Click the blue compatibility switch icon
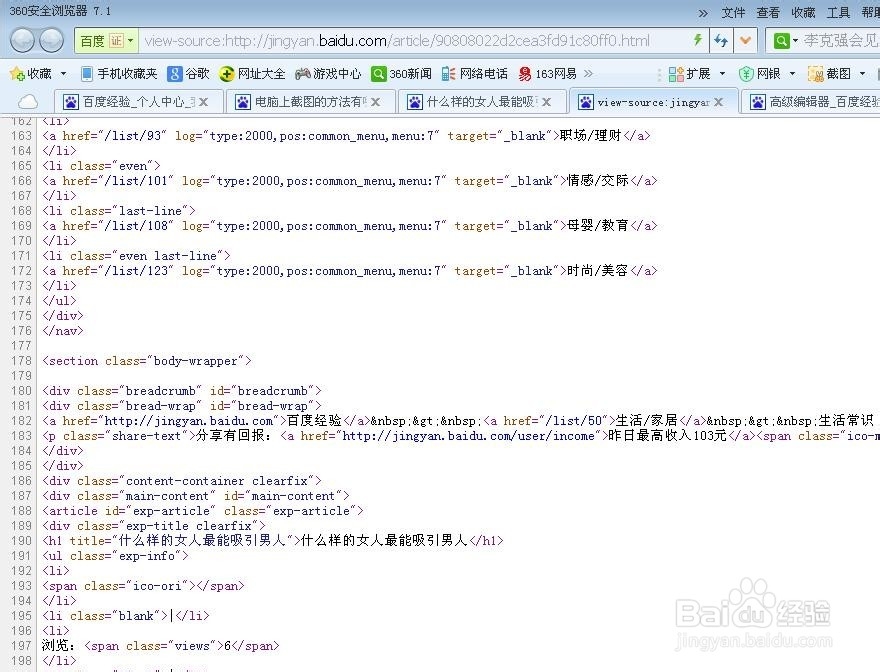The width and height of the screenshot is (880, 672). click(721, 40)
